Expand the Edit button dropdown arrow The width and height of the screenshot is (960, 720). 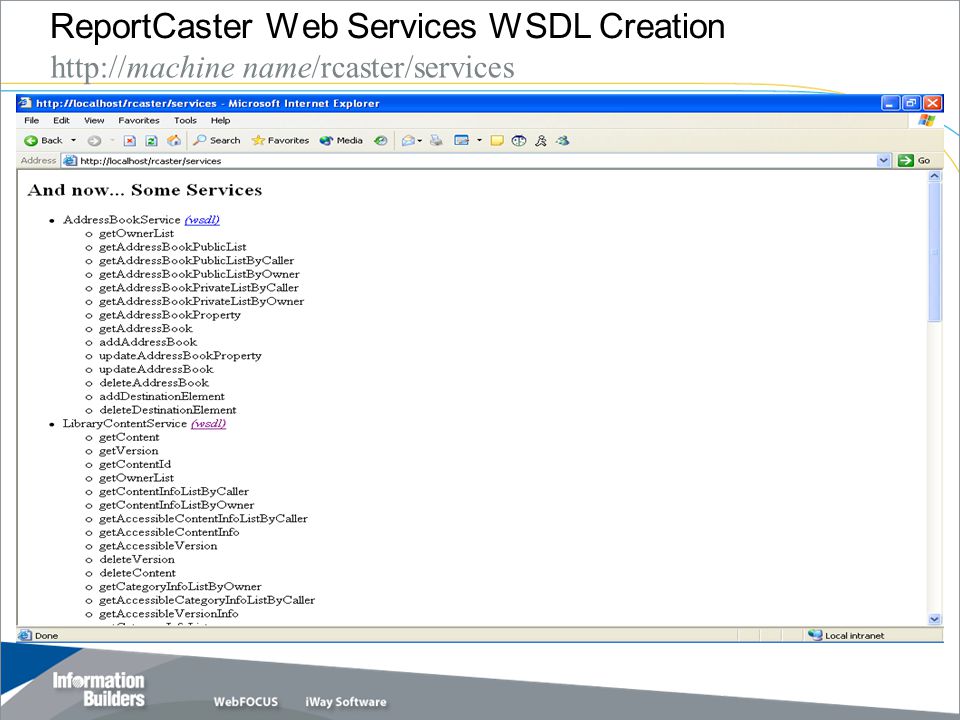pos(479,141)
